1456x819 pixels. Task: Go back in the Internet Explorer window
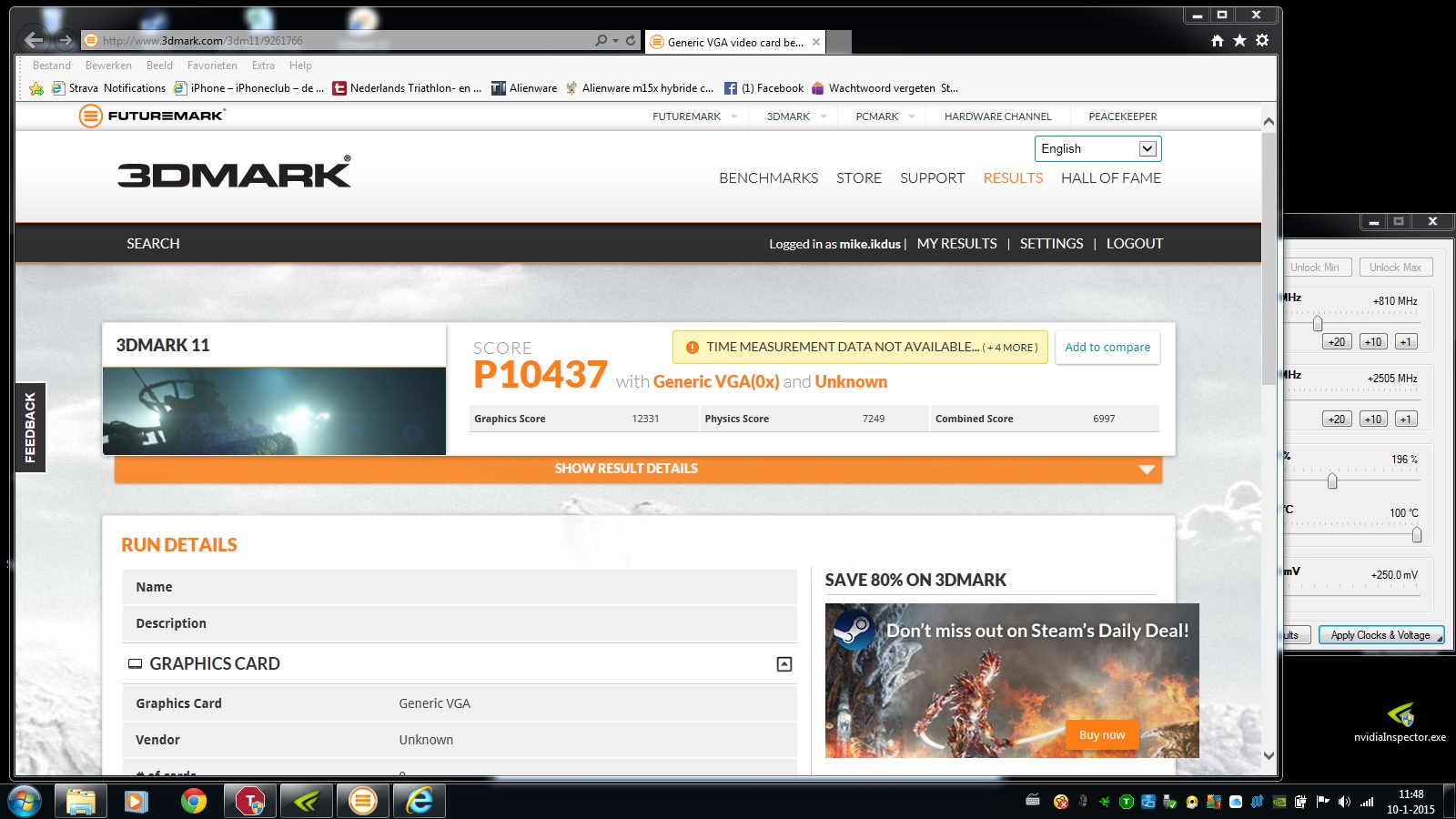(x=35, y=40)
